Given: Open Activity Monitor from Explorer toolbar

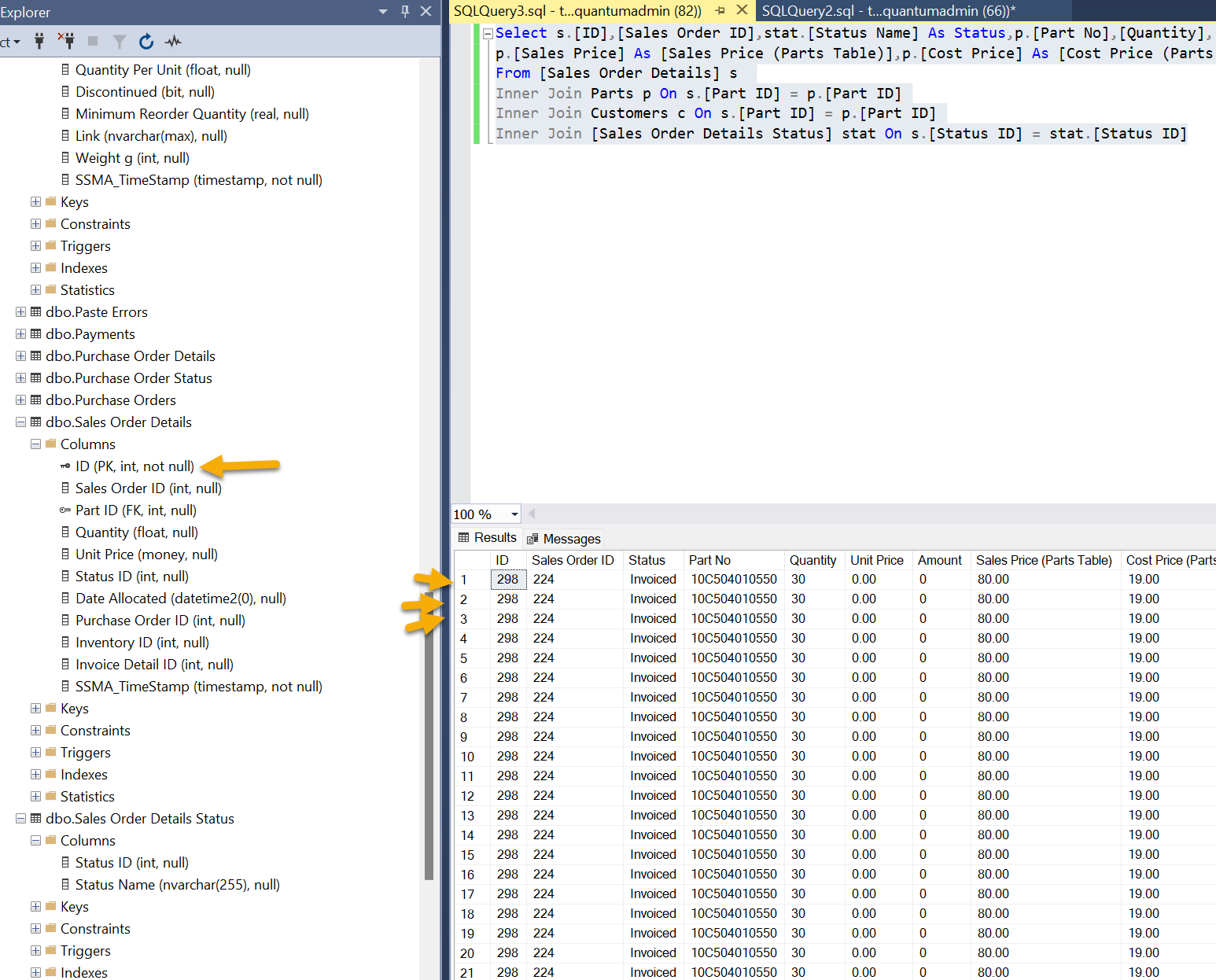Looking at the screenshot, I should point(173,42).
